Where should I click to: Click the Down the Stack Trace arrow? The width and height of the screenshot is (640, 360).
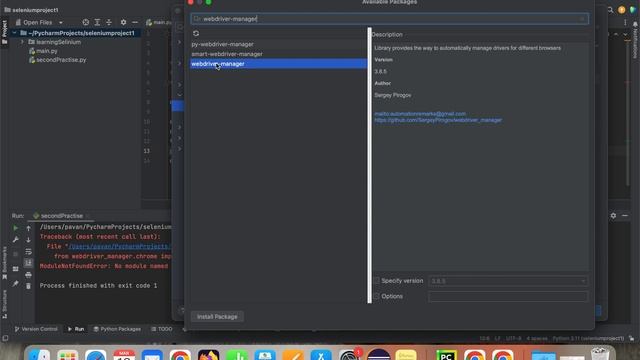coord(28,240)
